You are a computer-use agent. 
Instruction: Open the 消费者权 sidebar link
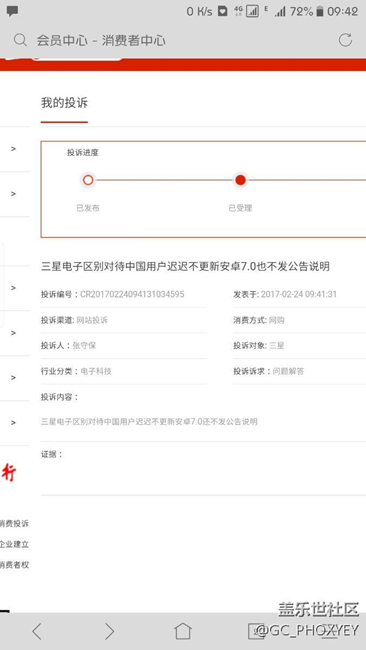point(14,565)
